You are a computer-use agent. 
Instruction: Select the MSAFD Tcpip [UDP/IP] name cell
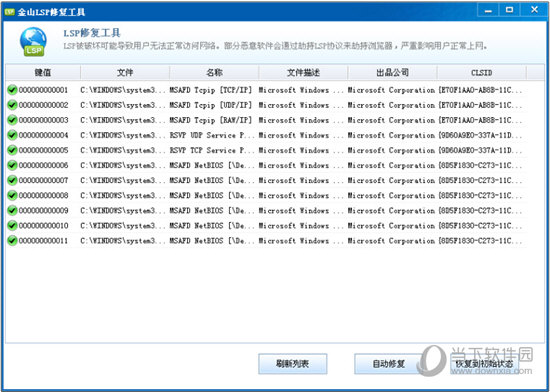coord(211,105)
